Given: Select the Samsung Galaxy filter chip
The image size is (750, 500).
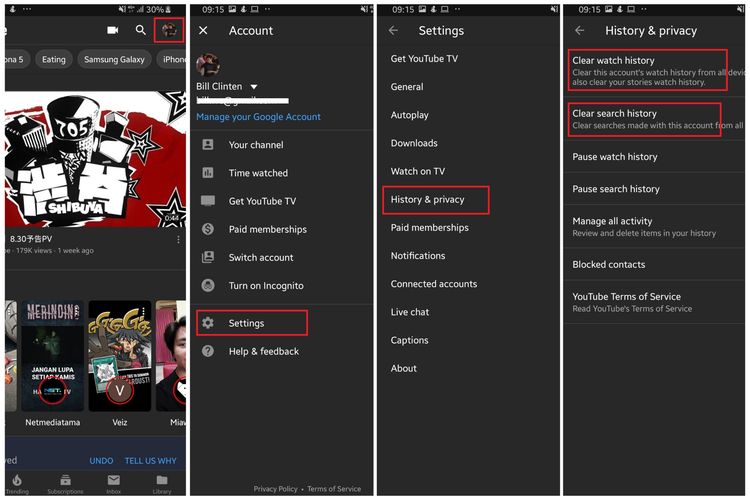Looking at the screenshot, I should coord(114,59).
